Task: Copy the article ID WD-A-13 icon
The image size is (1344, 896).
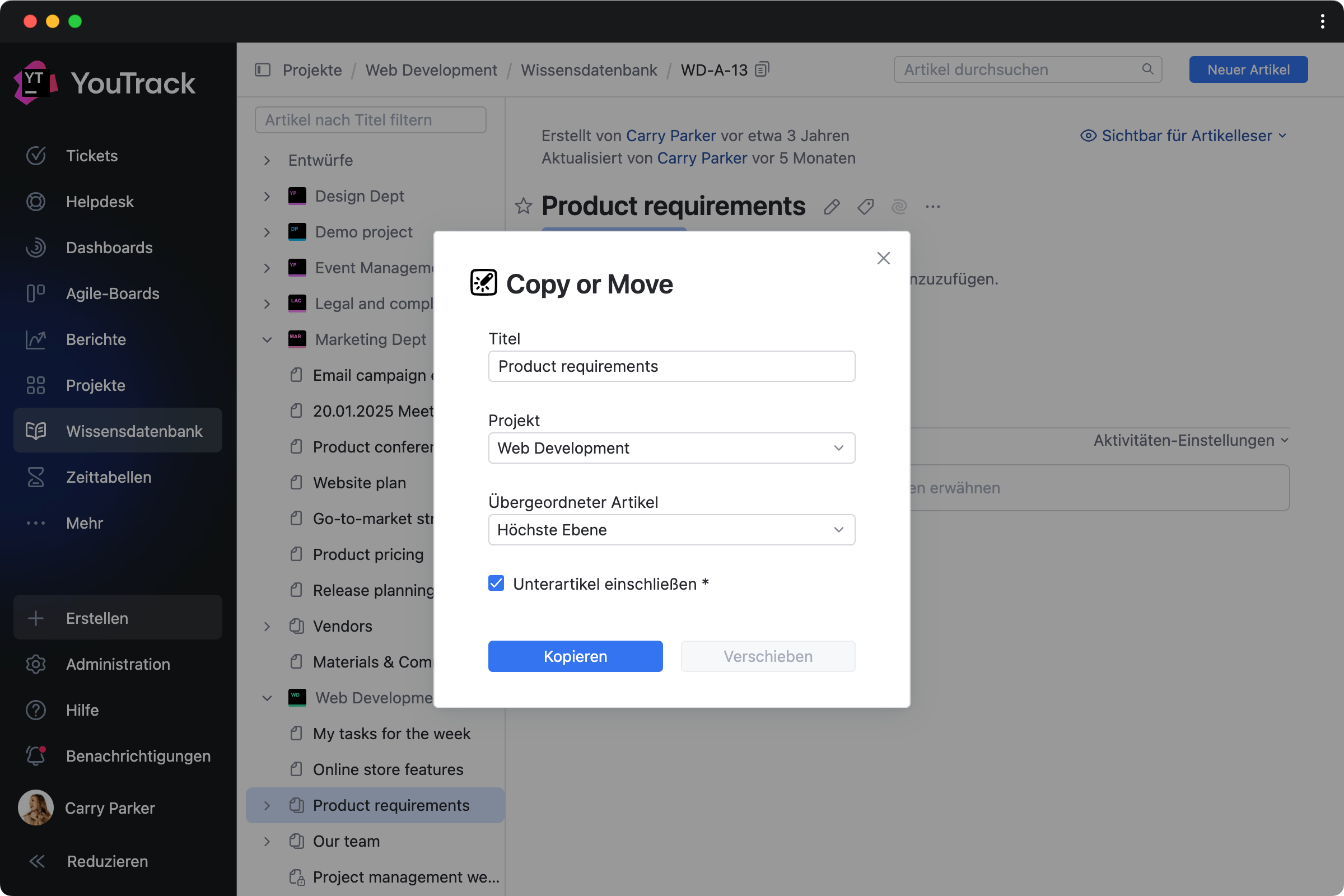Action: 762,69
